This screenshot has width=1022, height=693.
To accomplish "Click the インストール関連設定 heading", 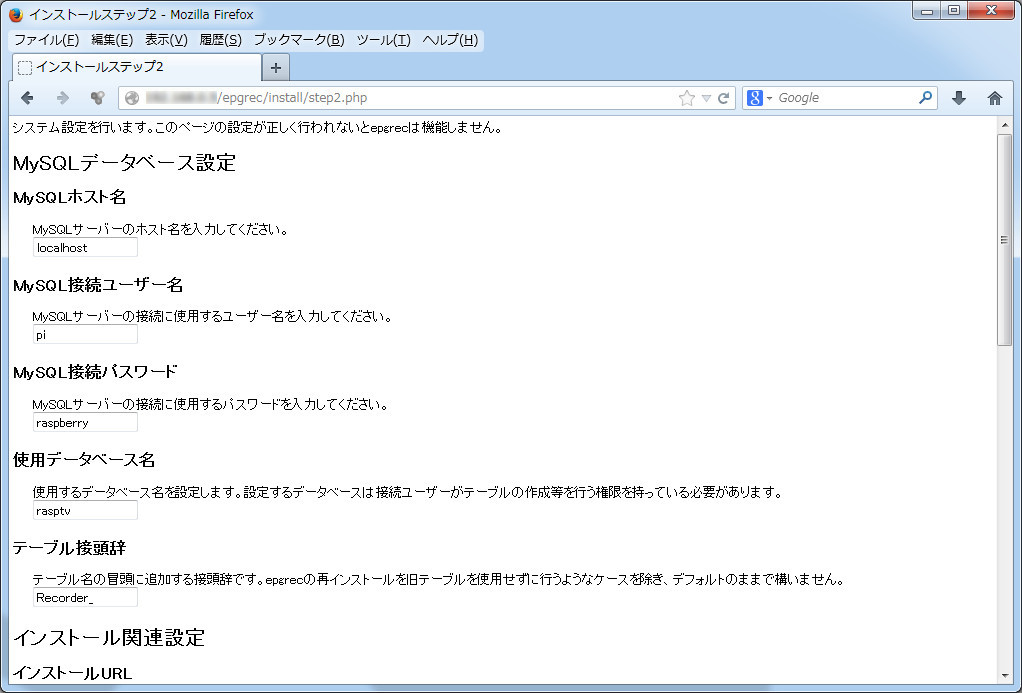I will (109, 638).
